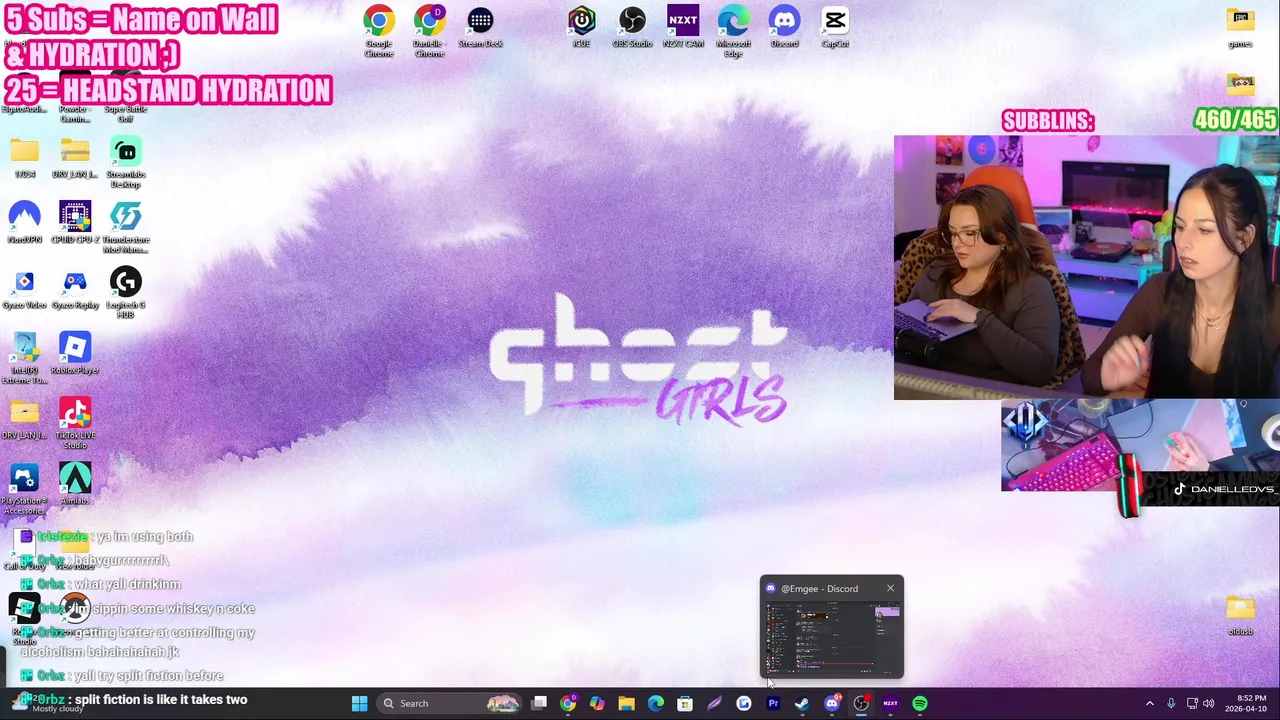Select the CPUID CPU-Z desktop shortcut

click(75, 222)
